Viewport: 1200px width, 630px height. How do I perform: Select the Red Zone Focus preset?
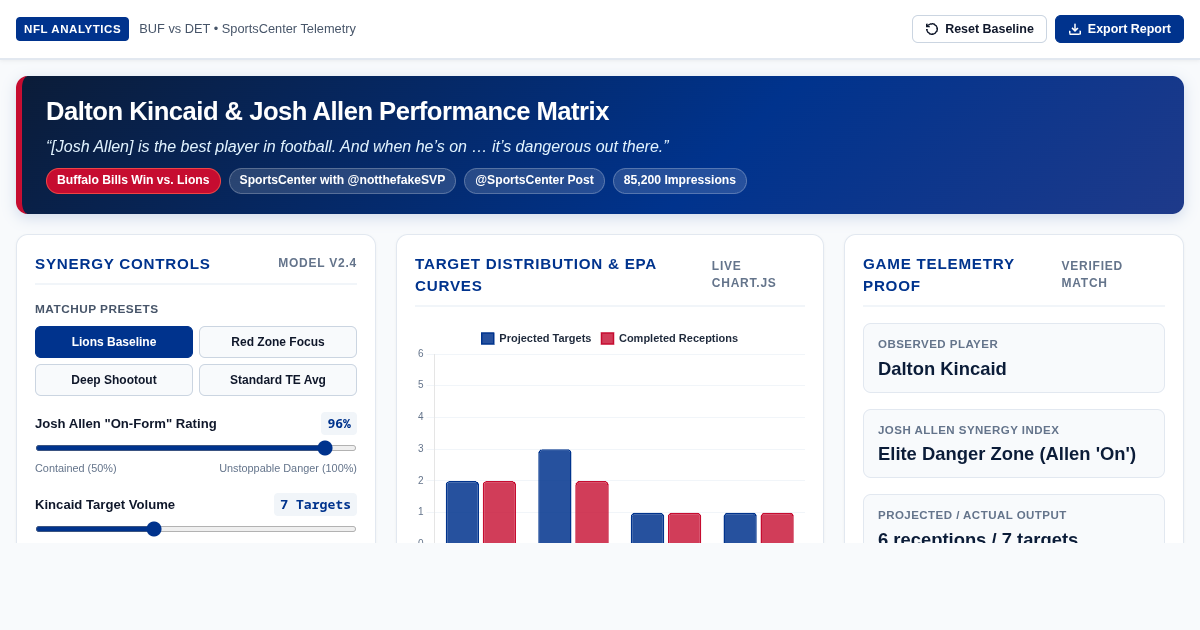[x=278, y=342]
